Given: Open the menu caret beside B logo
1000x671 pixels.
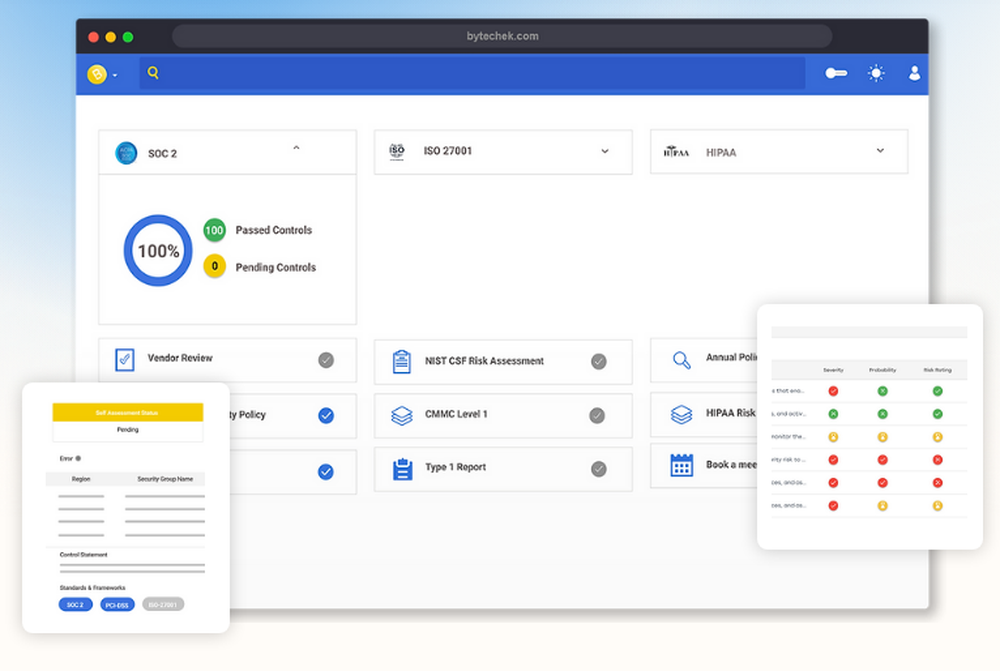Looking at the screenshot, I should tap(115, 75).
